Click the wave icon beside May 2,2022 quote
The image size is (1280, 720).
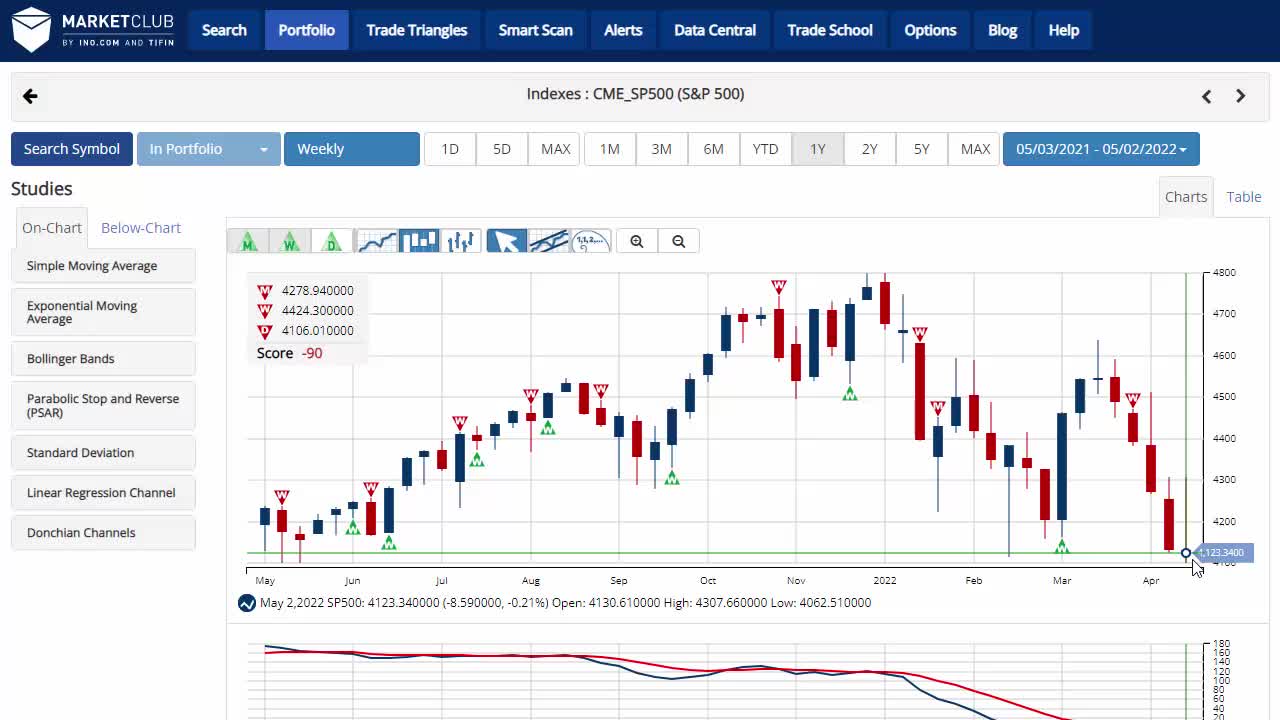coord(247,603)
